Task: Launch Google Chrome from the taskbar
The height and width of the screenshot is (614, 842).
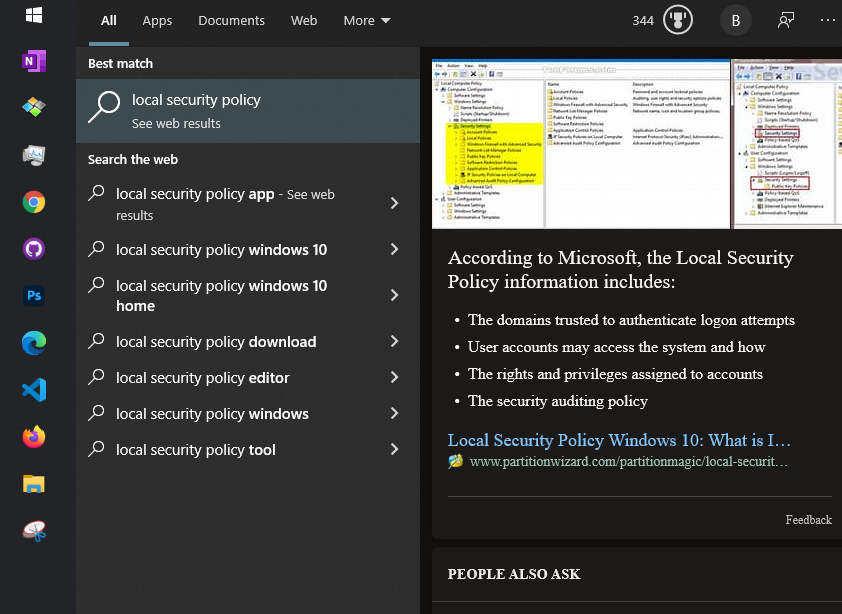Action: tap(34, 202)
